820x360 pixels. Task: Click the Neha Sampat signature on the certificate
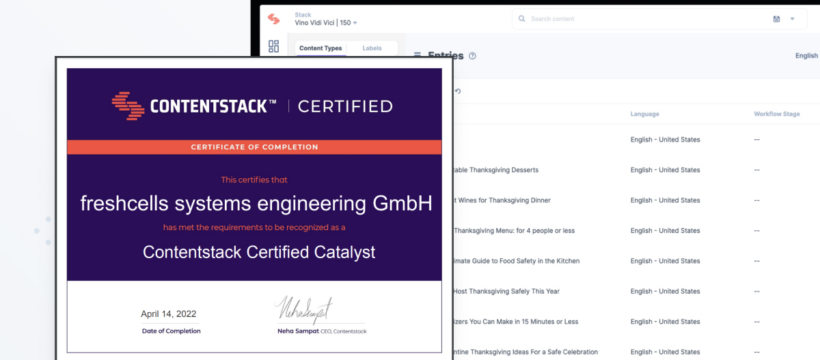tap(304, 310)
